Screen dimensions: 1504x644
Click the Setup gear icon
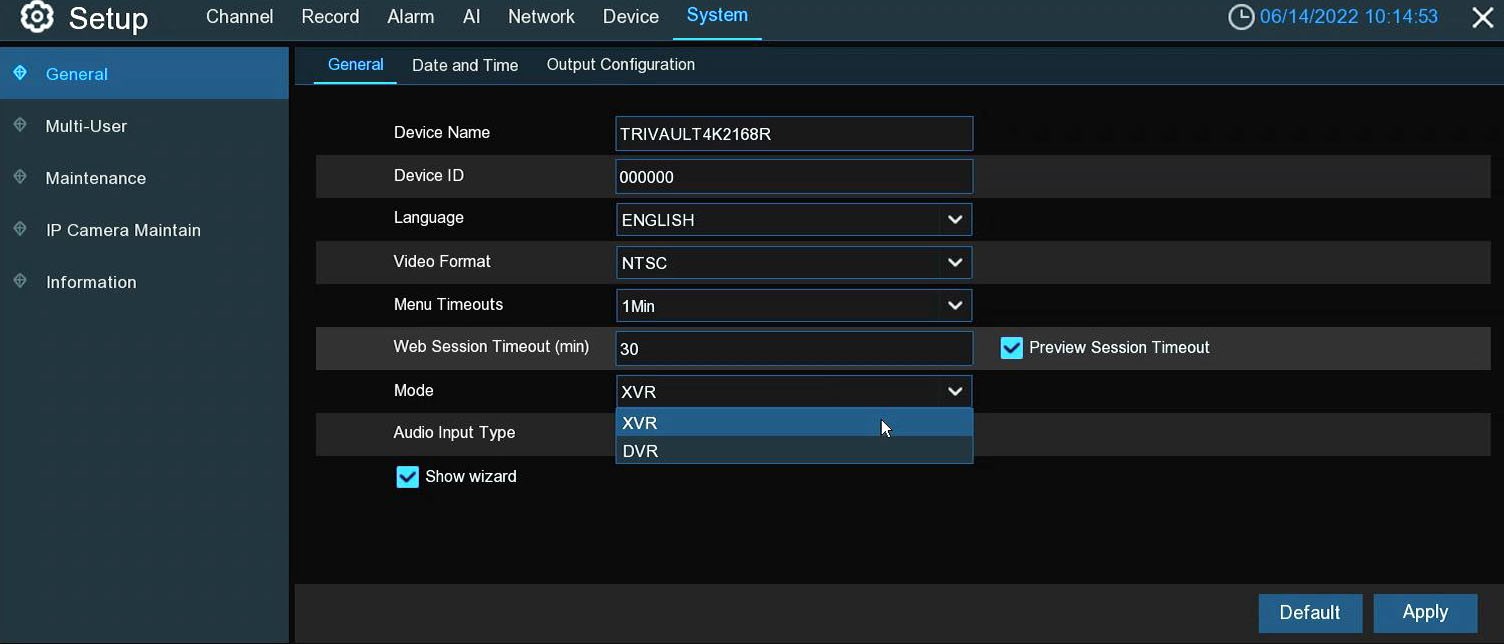point(37,17)
